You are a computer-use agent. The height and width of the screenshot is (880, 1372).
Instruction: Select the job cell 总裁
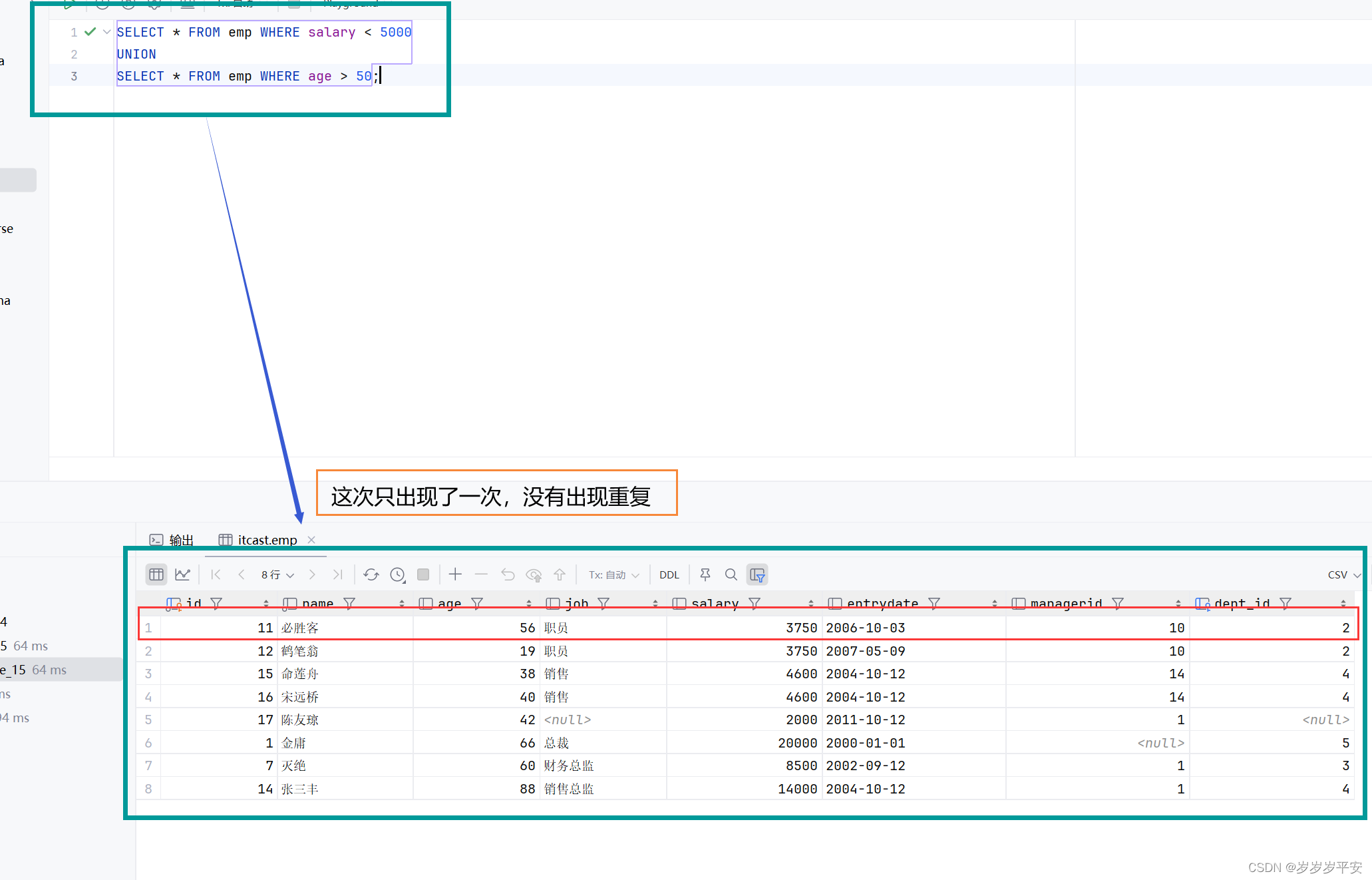click(x=603, y=743)
